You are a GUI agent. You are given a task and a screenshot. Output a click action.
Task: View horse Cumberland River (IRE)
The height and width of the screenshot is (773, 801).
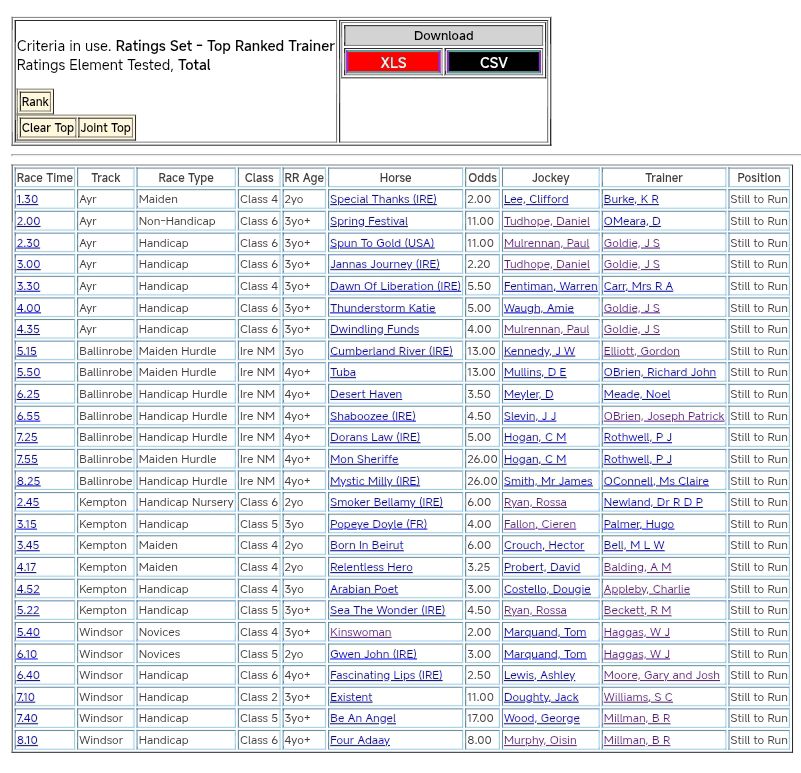391,351
